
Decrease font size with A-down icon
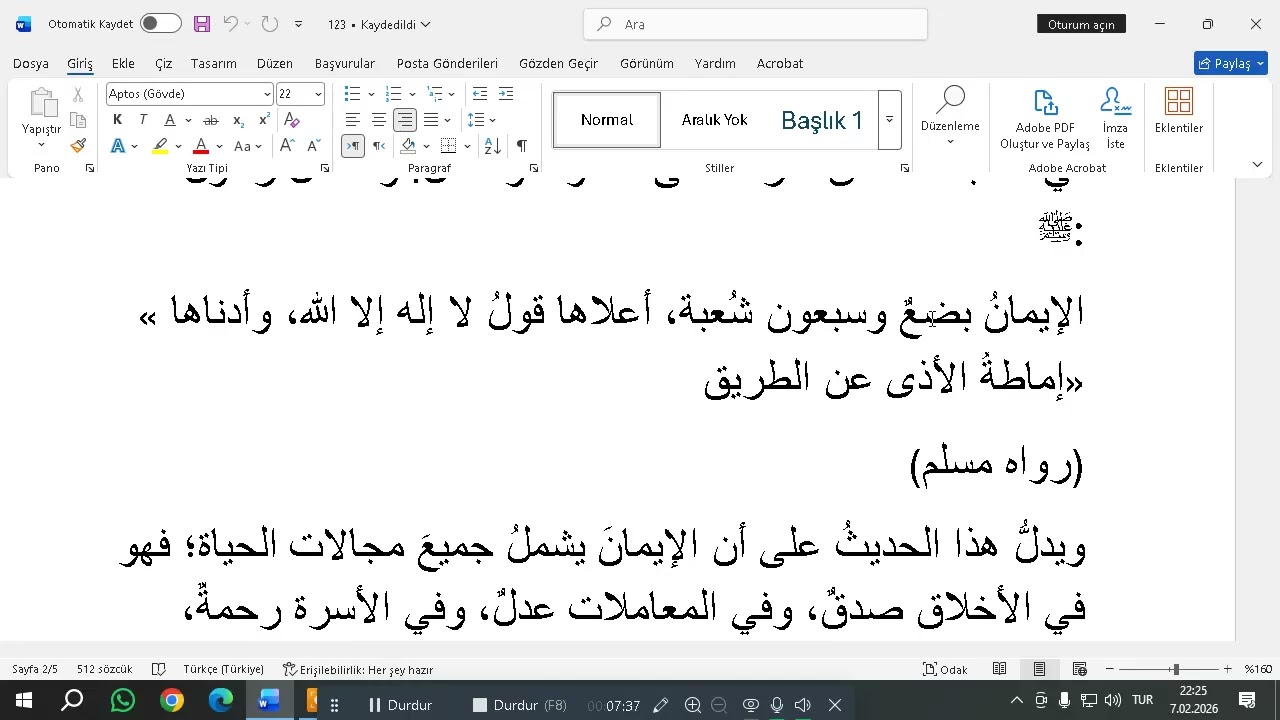pyautogui.click(x=312, y=146)
